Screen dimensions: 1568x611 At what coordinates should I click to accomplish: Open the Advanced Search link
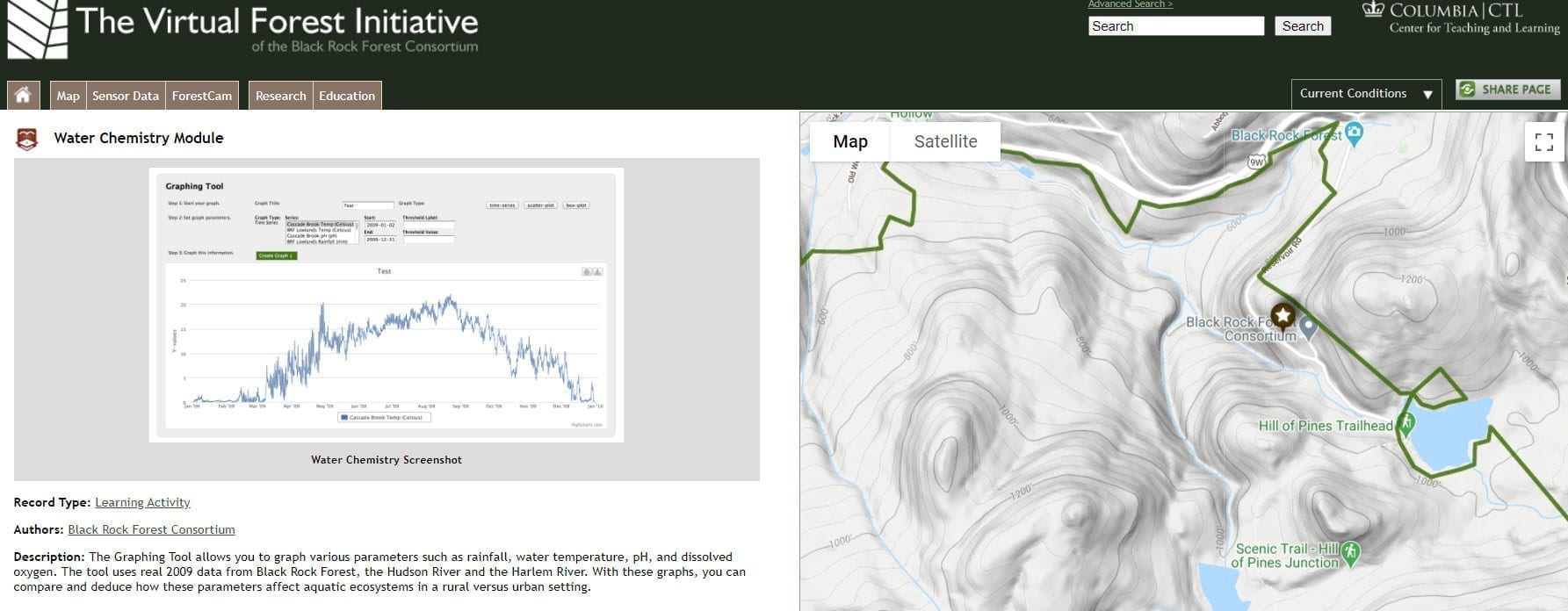(1130, 4)
